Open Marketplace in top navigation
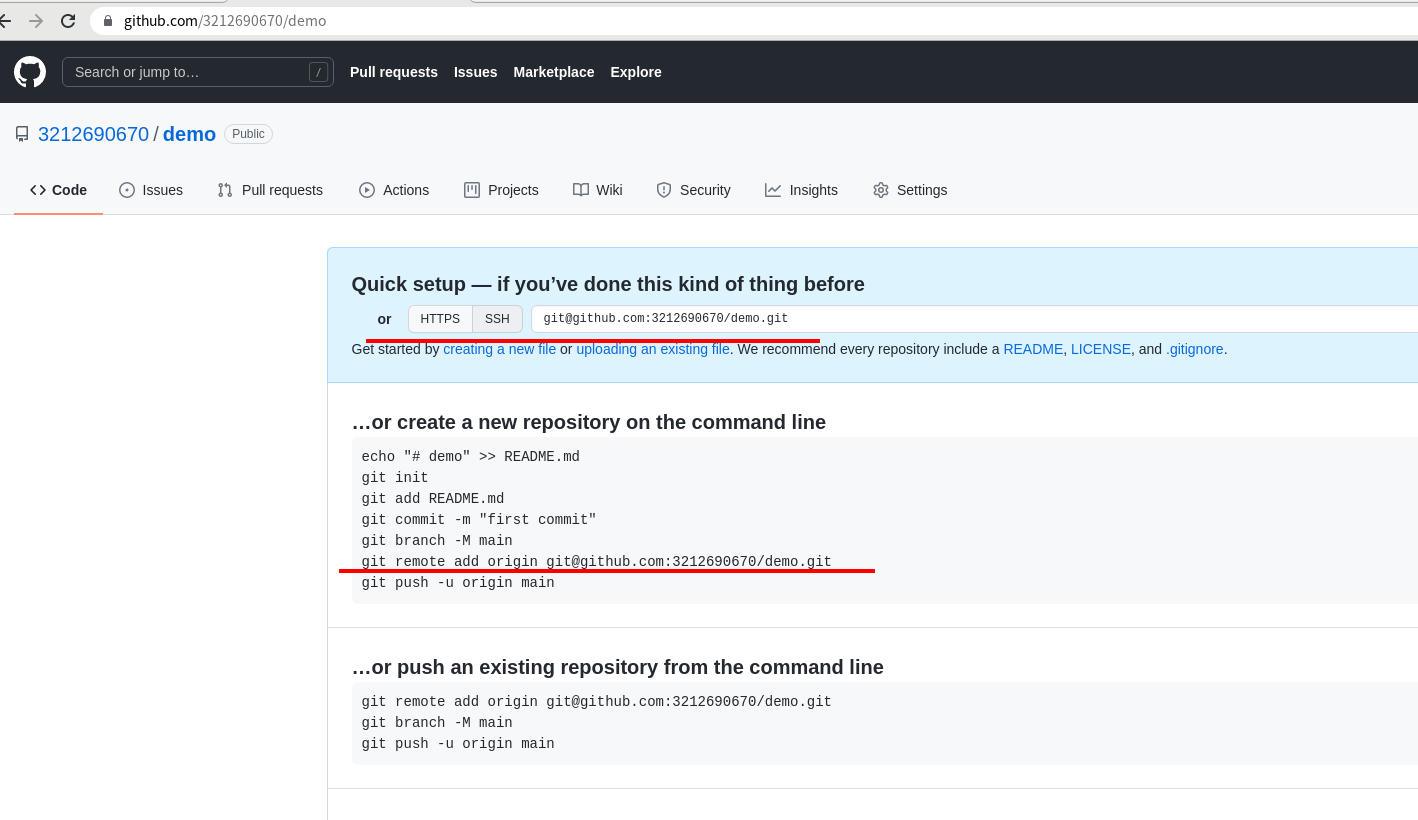 pyautogui.click(x=554, y=72)
